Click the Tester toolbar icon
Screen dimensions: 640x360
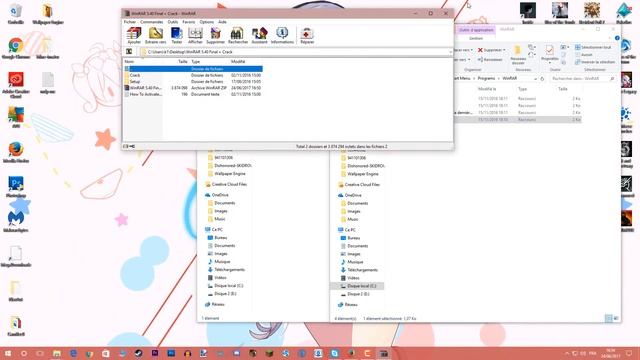[177, 36]
